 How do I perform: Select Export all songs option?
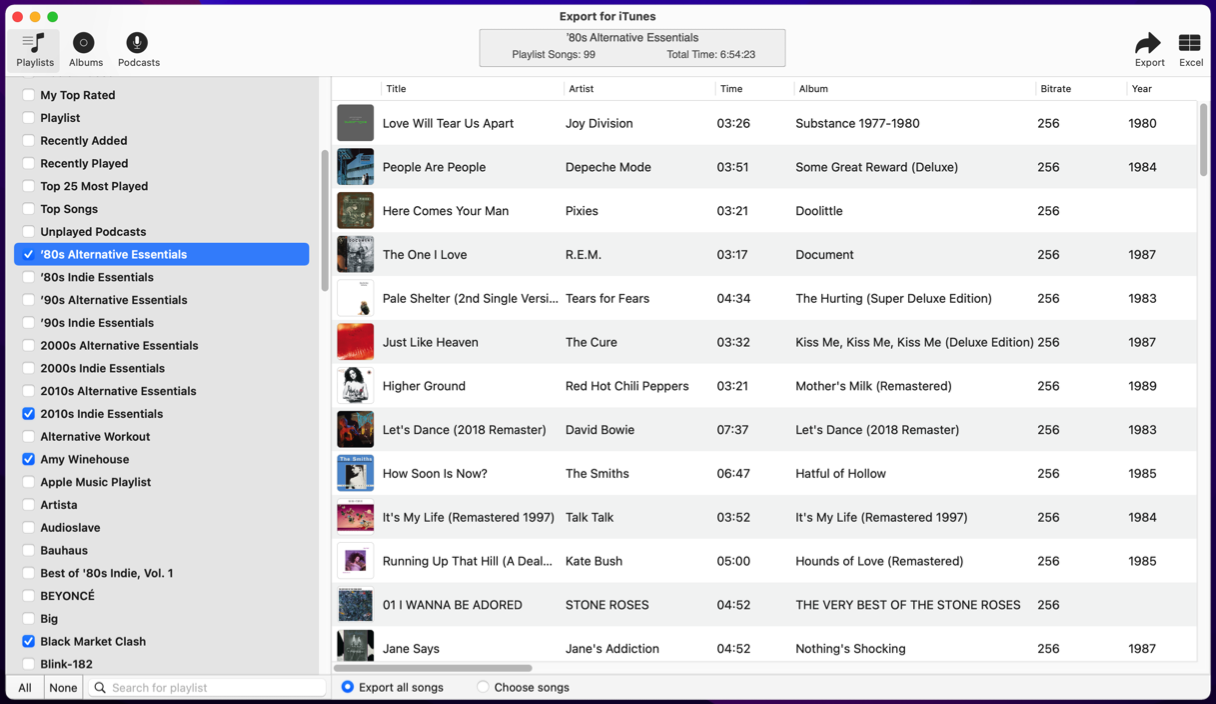coord(348,687)
